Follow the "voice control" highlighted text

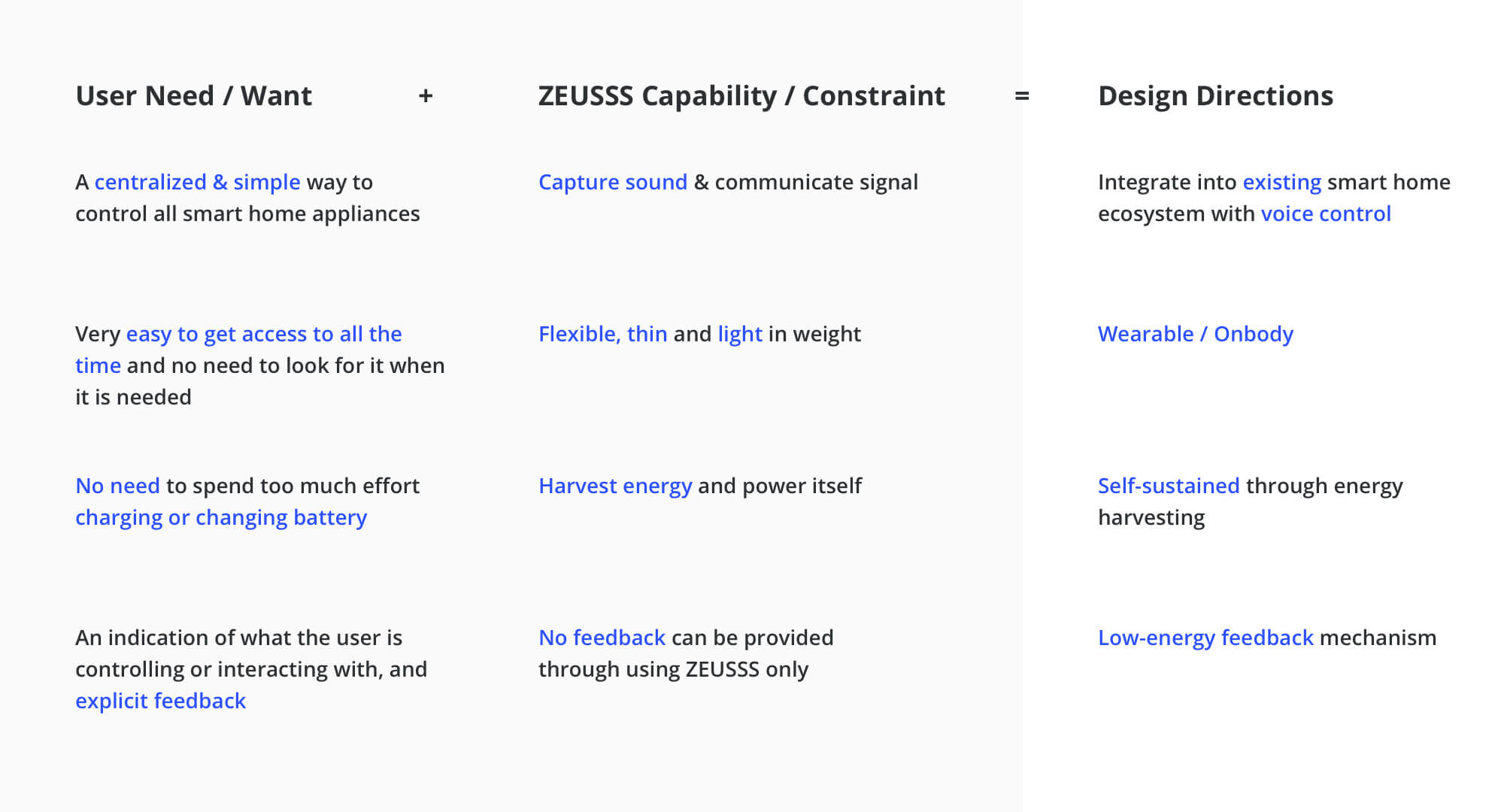[x=1325, y=214]
